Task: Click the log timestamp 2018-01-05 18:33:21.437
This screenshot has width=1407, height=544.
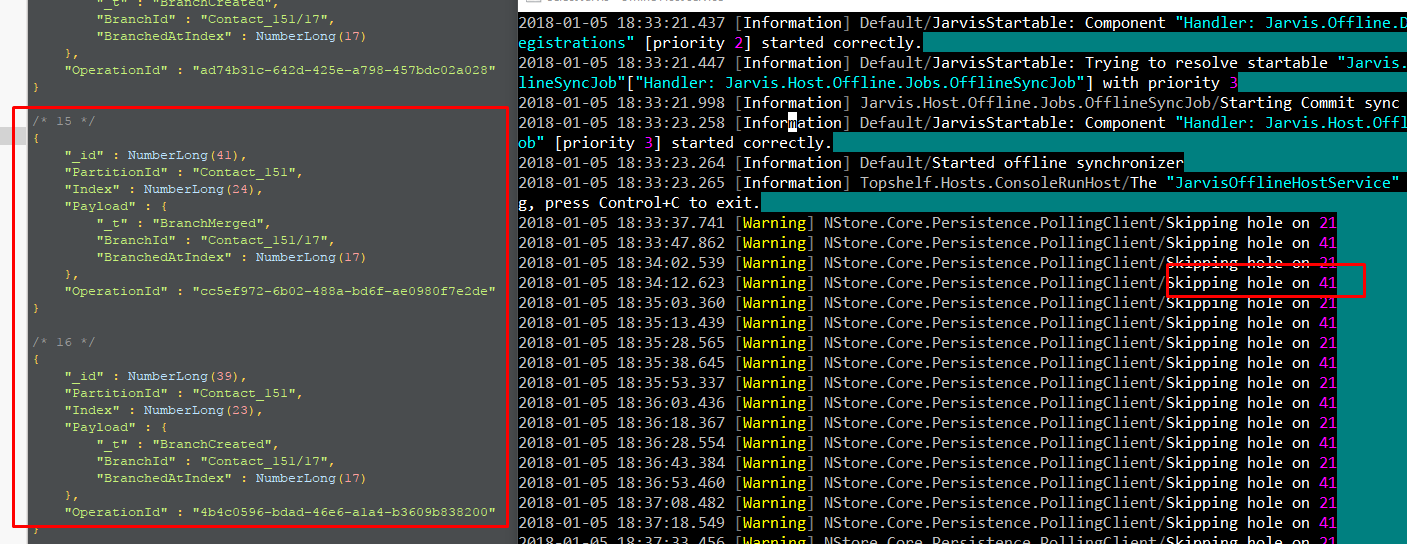Action: coord(624,22)
